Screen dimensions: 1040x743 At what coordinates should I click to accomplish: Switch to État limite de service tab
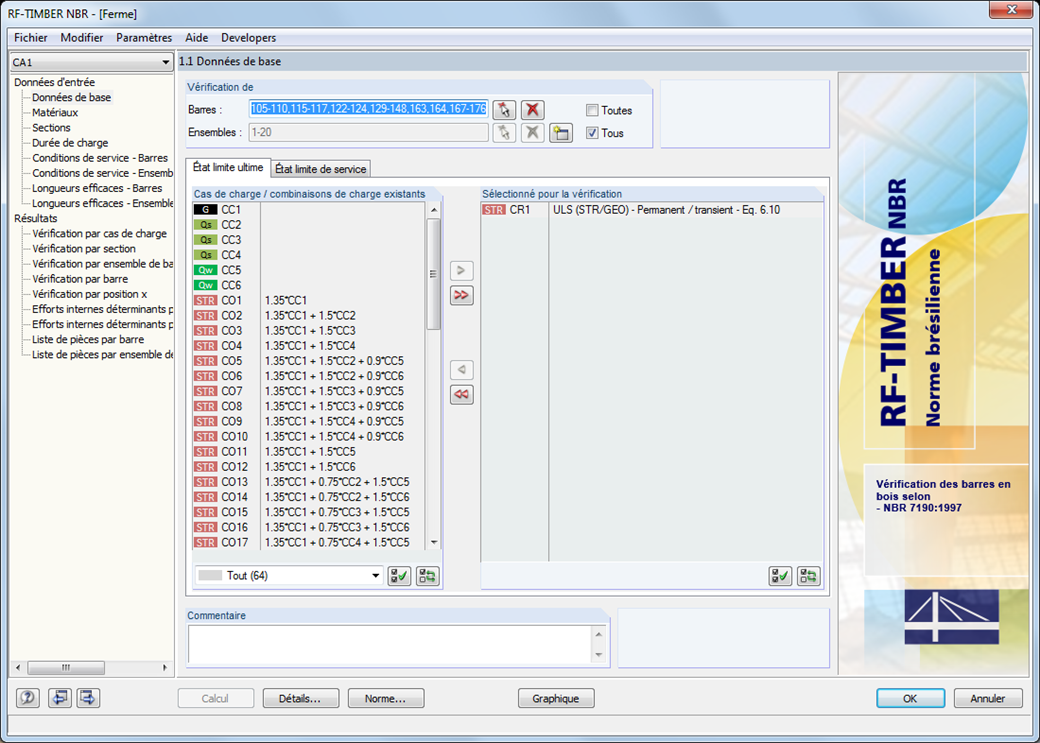point(321,169)
